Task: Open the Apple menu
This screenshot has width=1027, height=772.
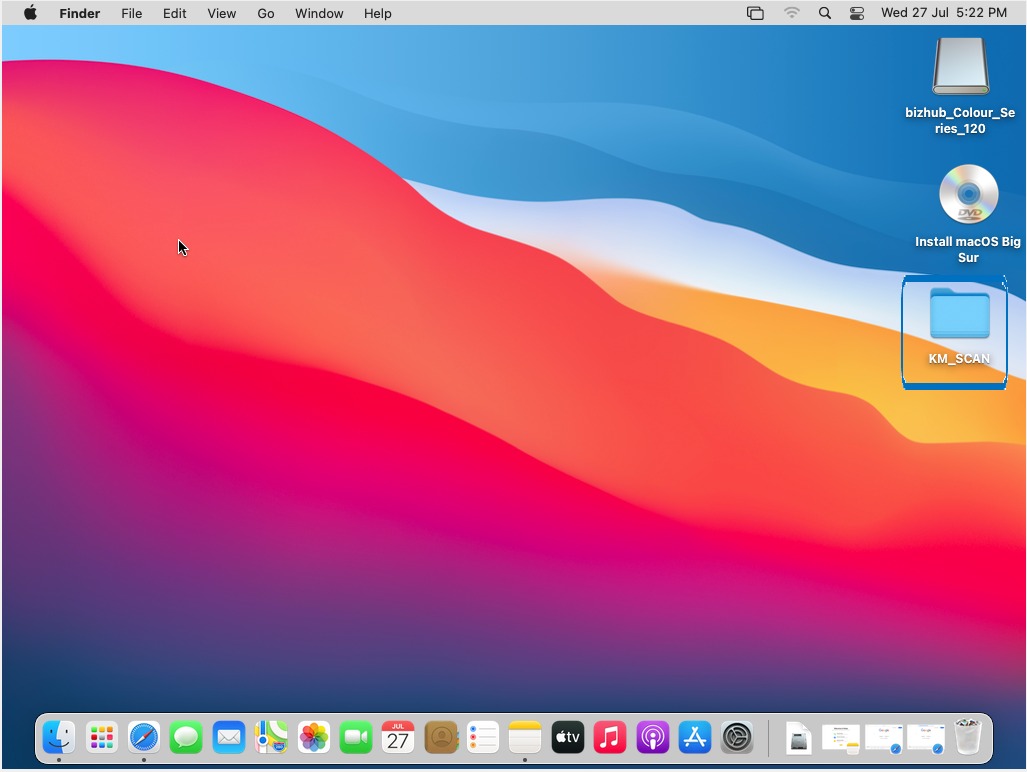Action: (30, 13)
